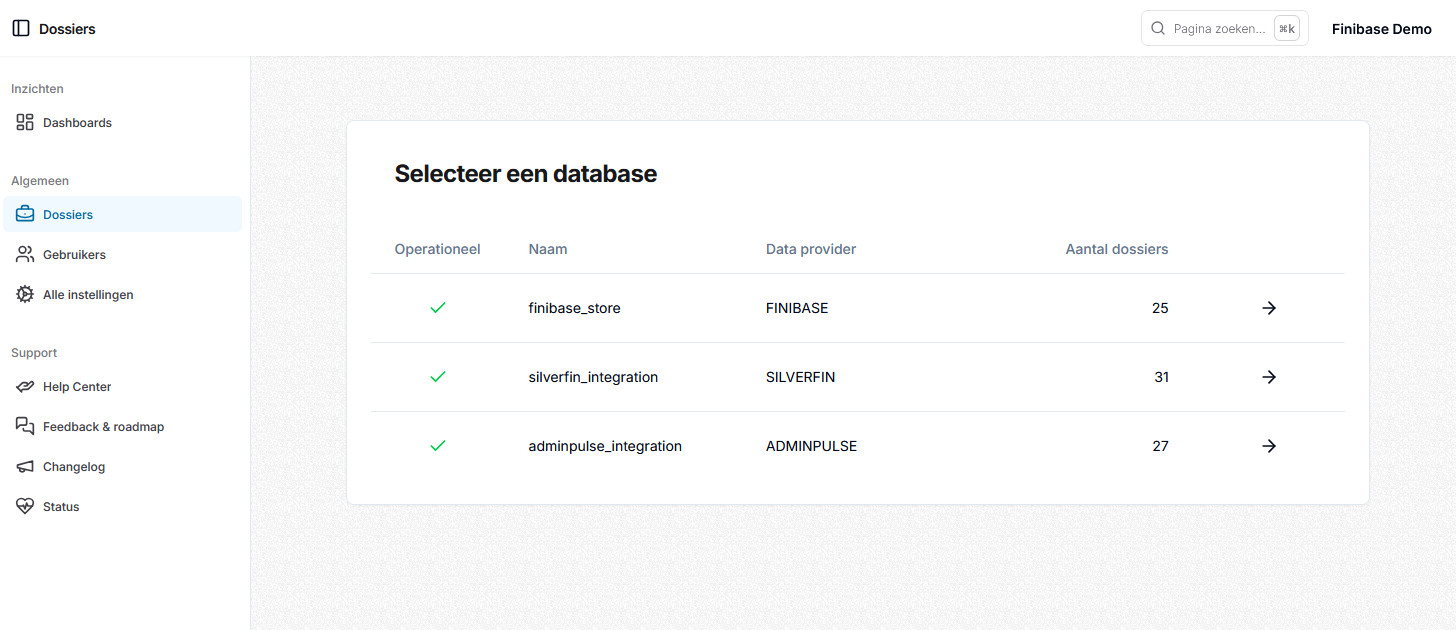Check the Status page
This screenshot has width=1456, height=630.
click(x=122, y=506)
